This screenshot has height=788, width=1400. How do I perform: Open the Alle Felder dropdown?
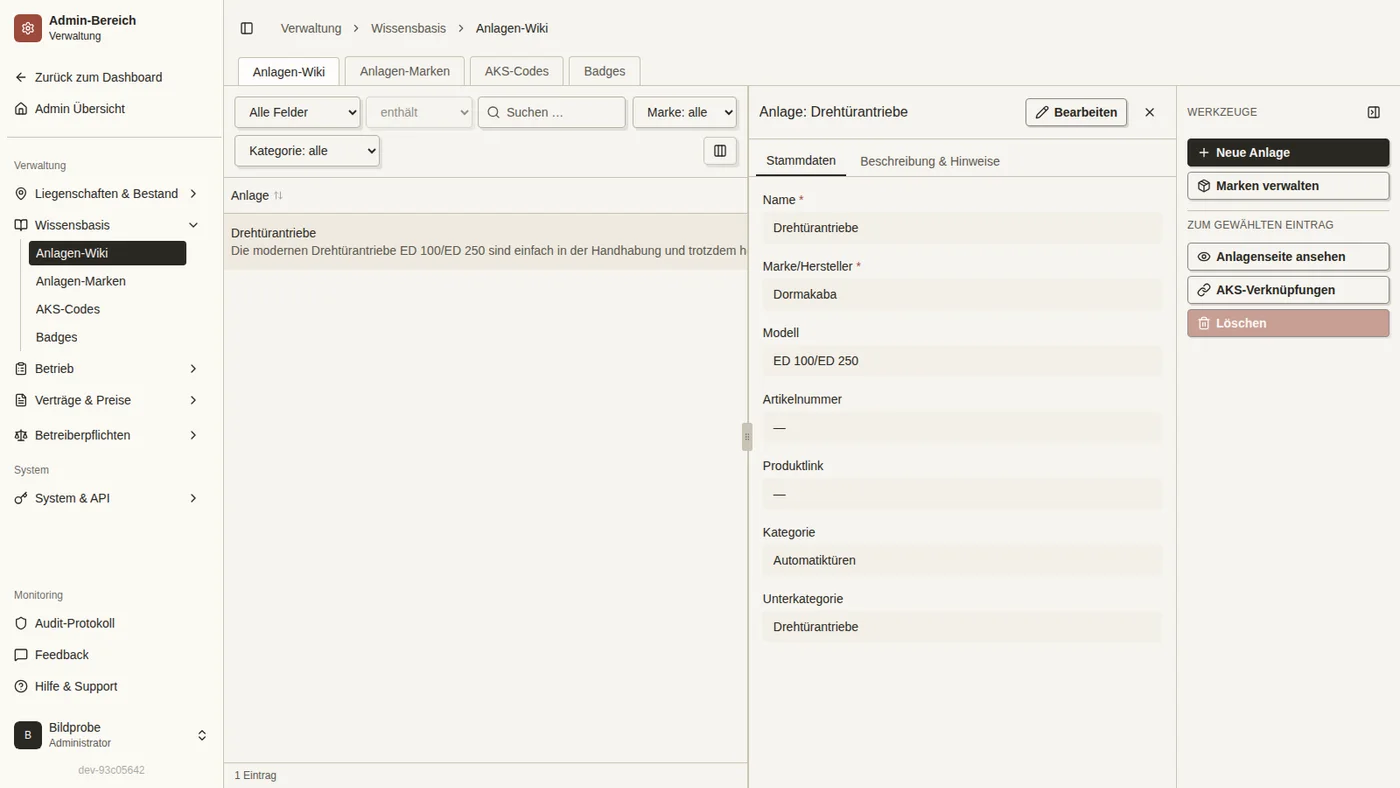(x=297, y=112)
